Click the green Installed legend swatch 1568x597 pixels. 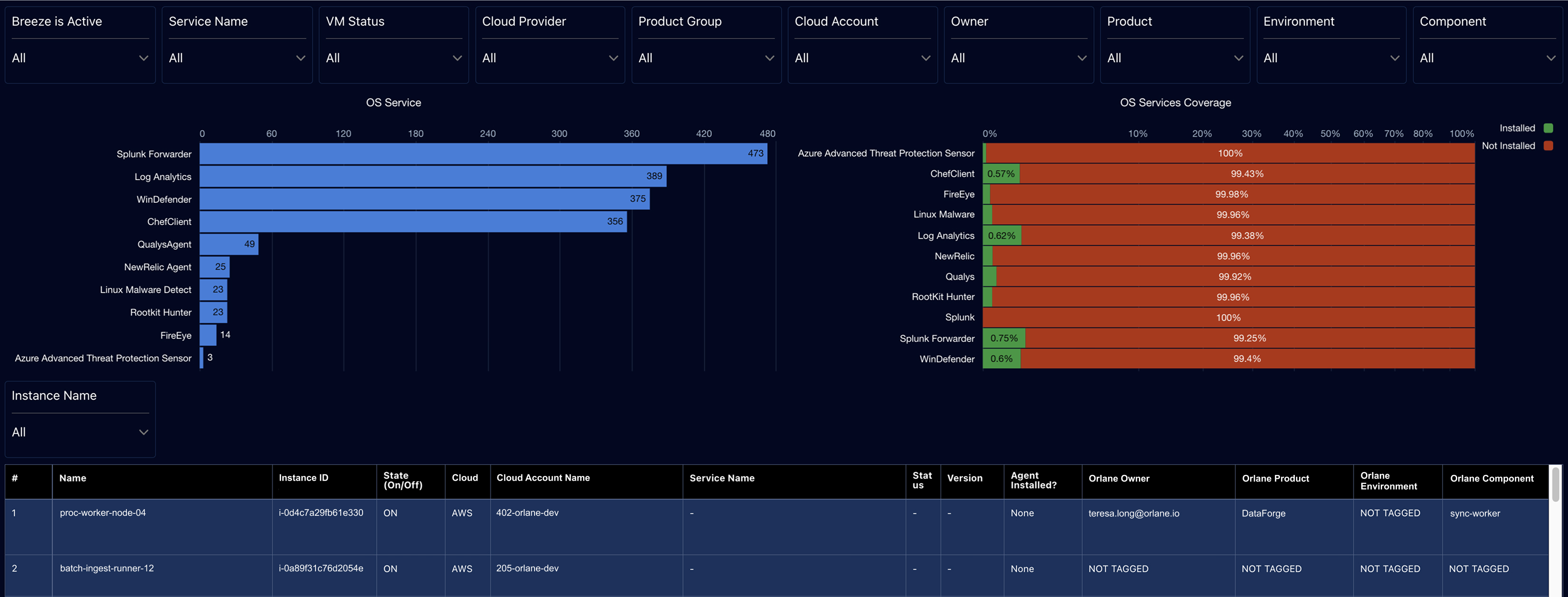pos(1549,128)
